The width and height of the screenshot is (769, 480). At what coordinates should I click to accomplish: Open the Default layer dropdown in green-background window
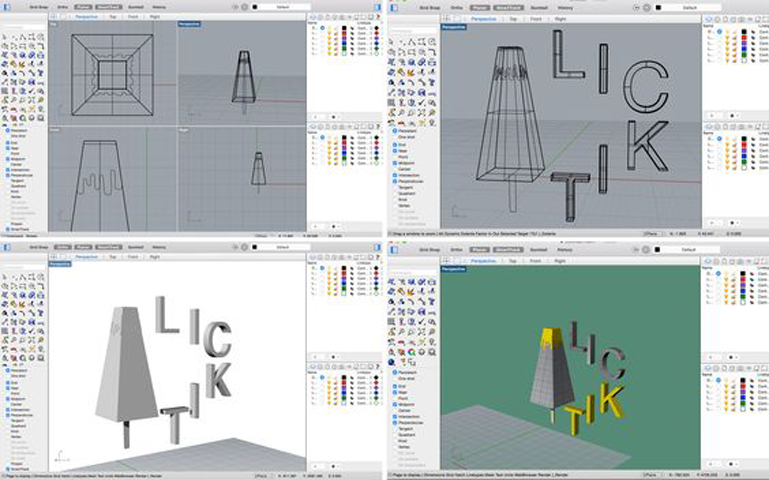point(690,250)
